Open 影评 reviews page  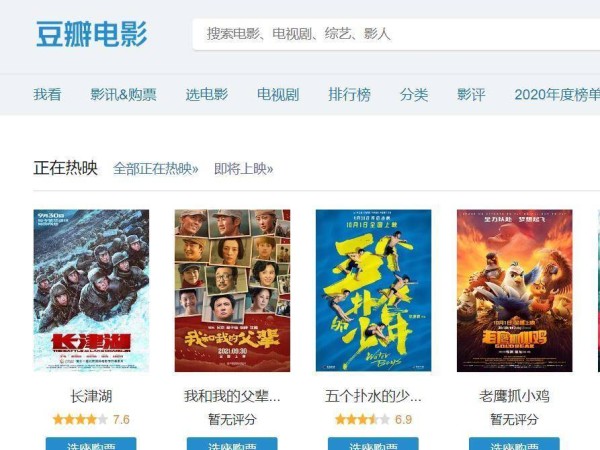click(471, 95)
